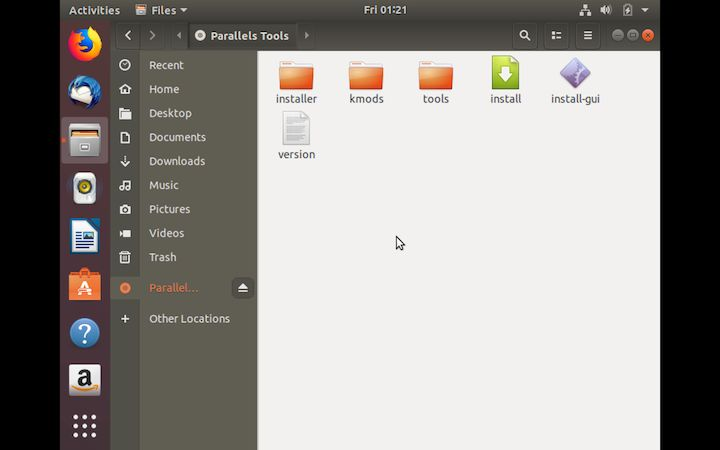Open the Activities overview
The image size is (720, 450).
coord(94,10)
